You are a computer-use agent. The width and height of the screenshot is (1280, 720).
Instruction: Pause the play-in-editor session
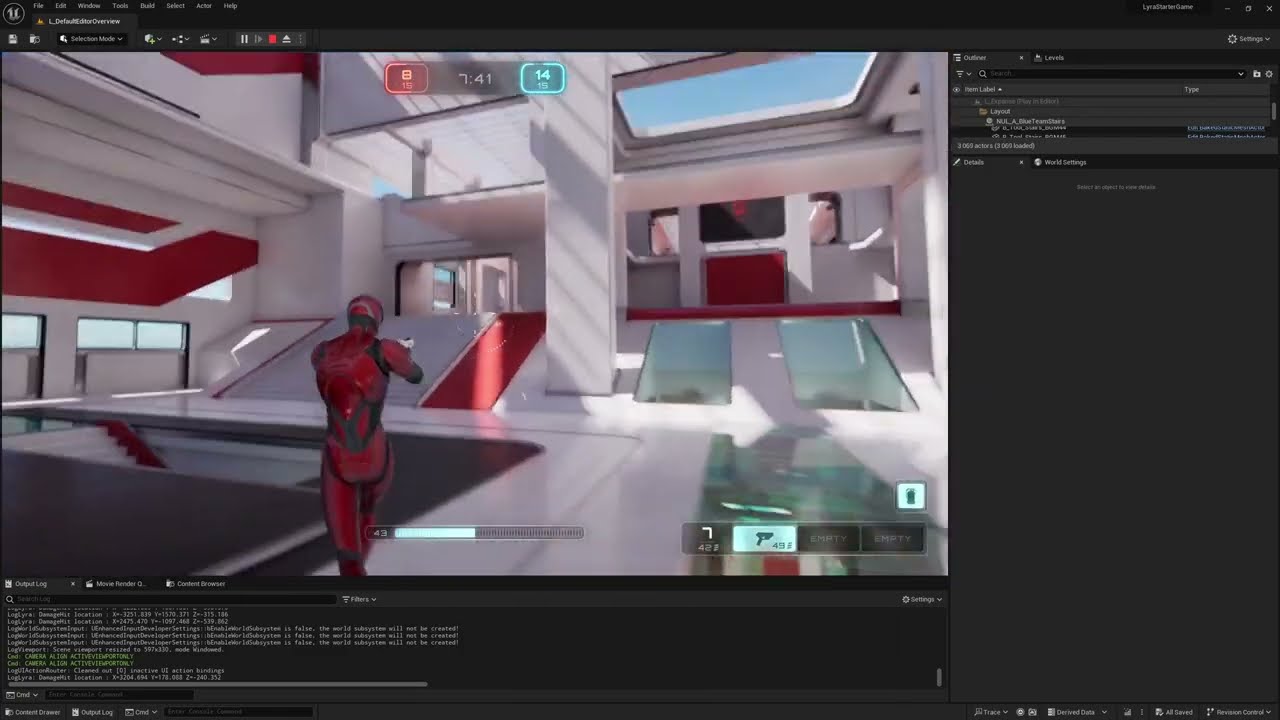(244, 39)
